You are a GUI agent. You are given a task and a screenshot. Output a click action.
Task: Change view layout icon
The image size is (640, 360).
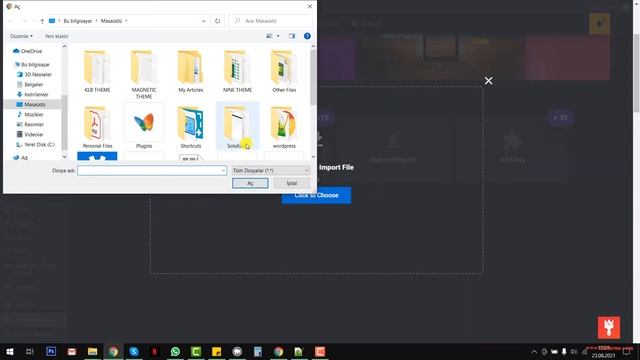[x=269, y=36]
